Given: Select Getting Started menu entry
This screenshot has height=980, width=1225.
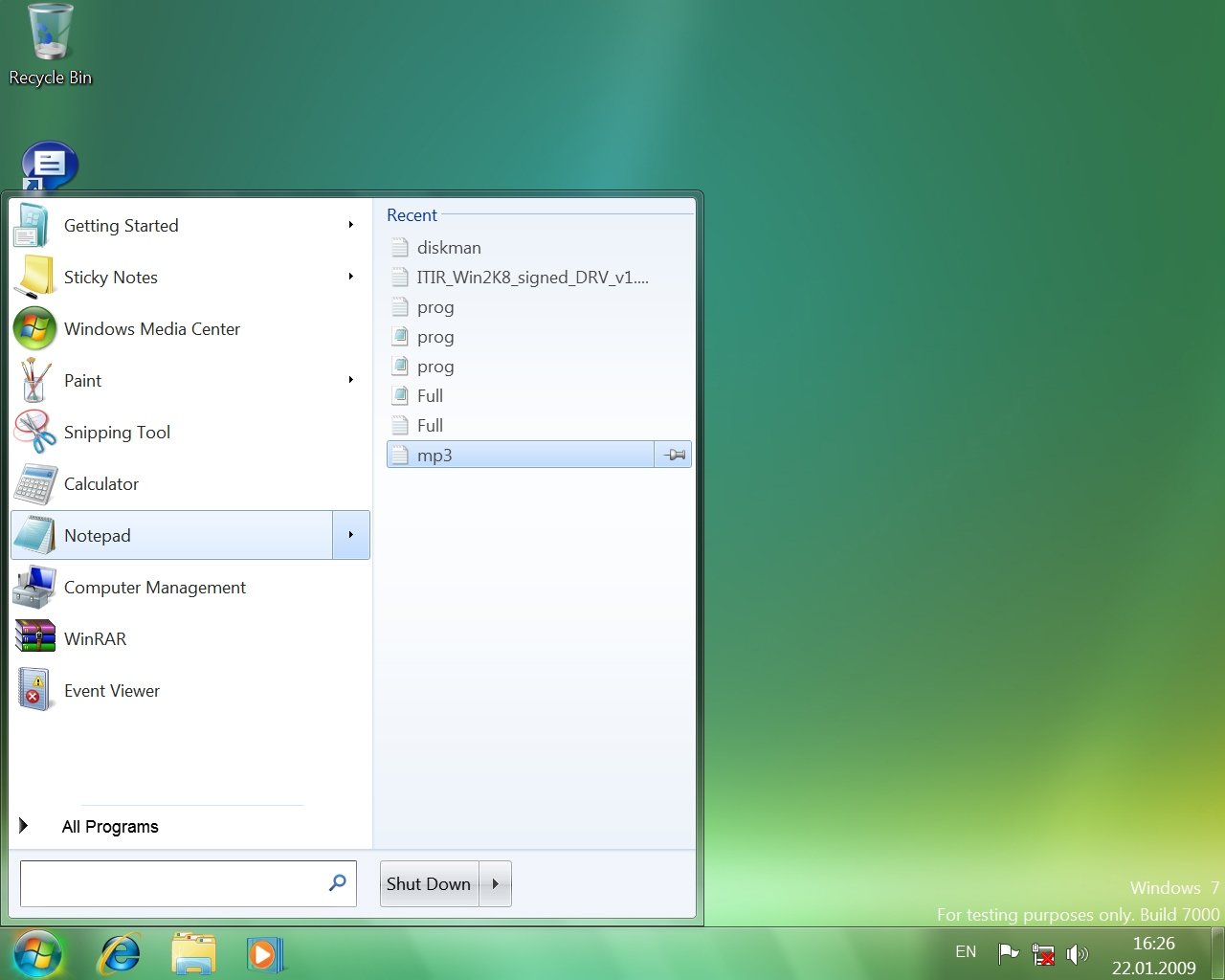Looking at the screenshot, I should point(189,226).
